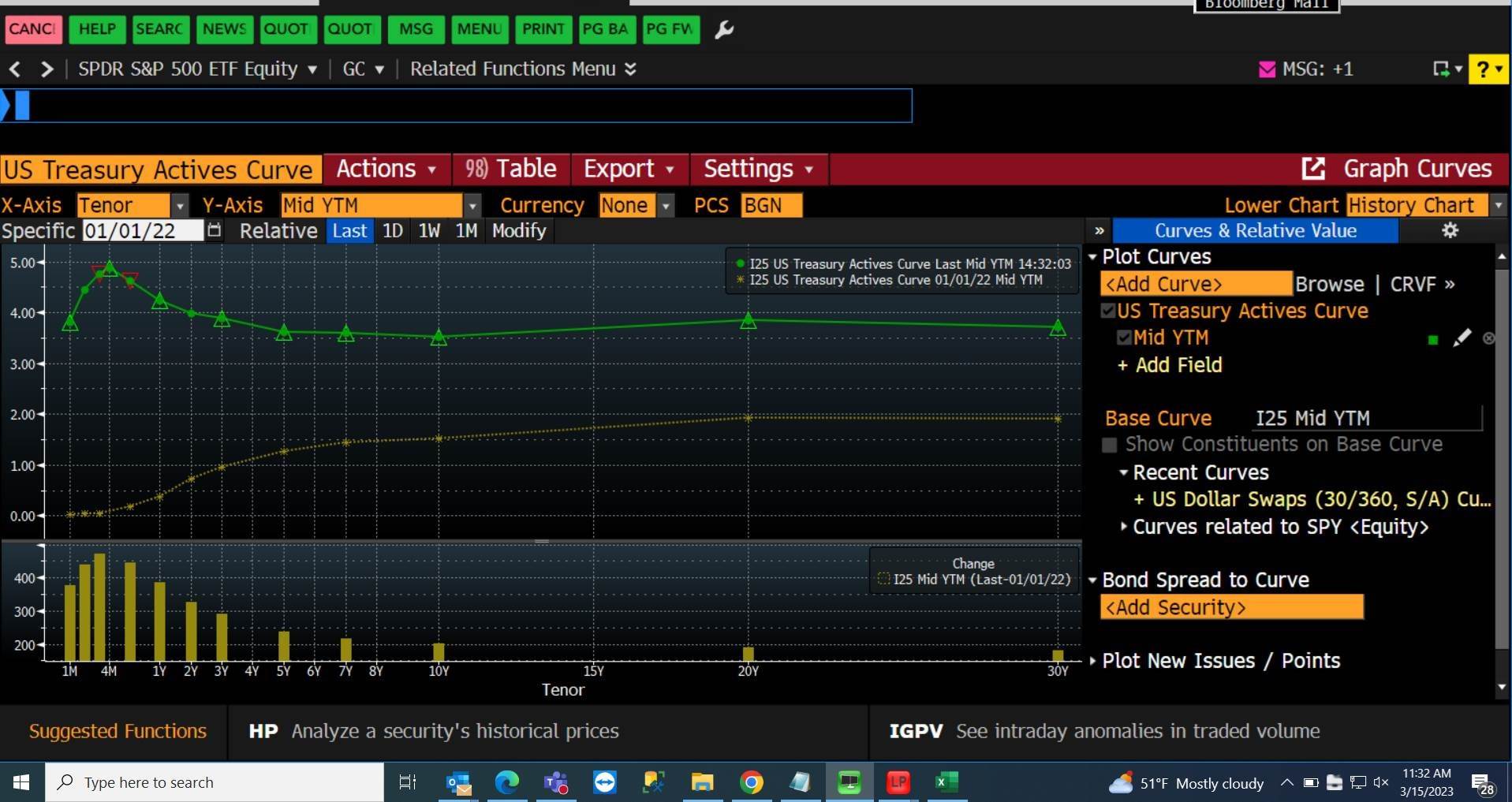Open the panel gear settings icon
The width and height of the screenshot is (1512, 802).
(x=1450, y=230)
